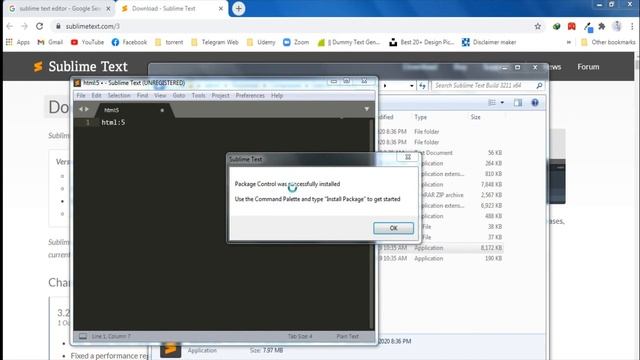
Task: Expand the hidden bookmarks chevron
Action: pyautogui.click(x=569, y=42)
